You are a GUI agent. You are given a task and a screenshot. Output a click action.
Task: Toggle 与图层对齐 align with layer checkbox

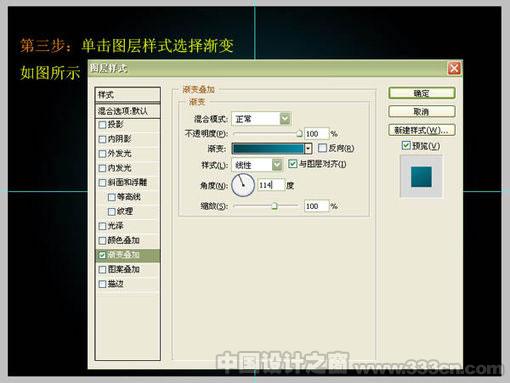click(x=292, y=164)
